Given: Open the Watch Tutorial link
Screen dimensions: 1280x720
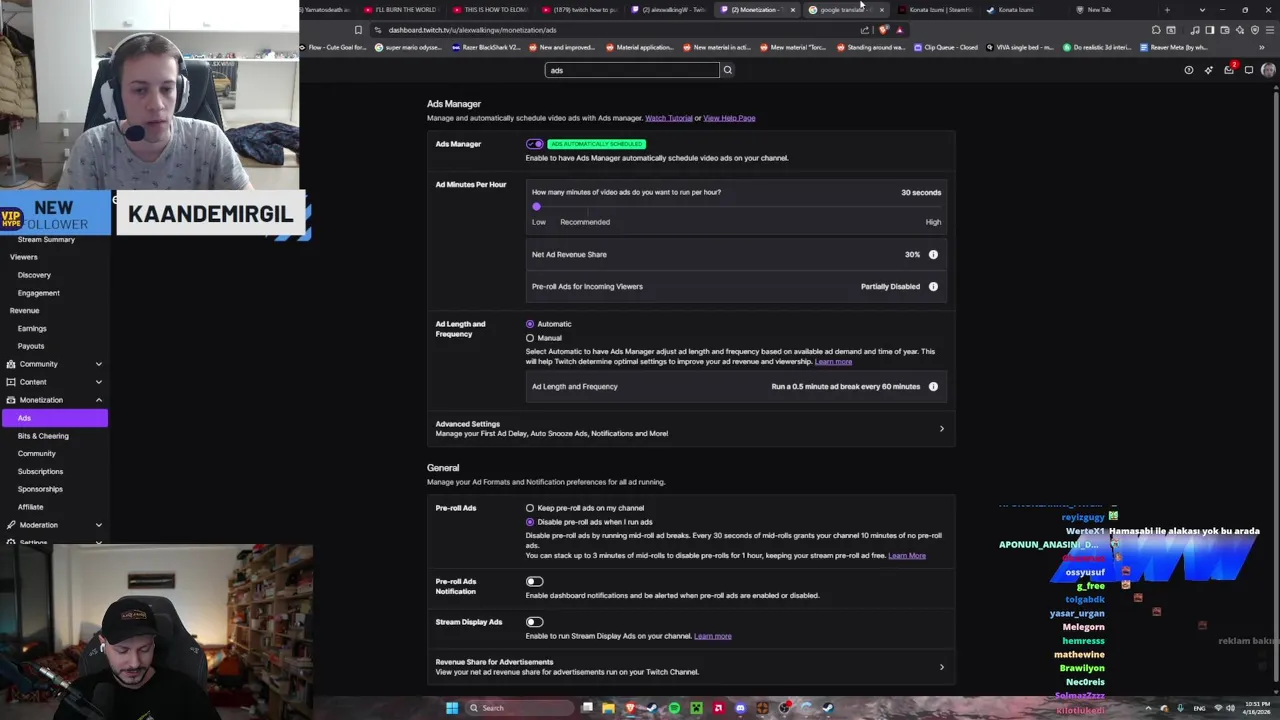Looking at the screenshot, I should coord(669,118).
